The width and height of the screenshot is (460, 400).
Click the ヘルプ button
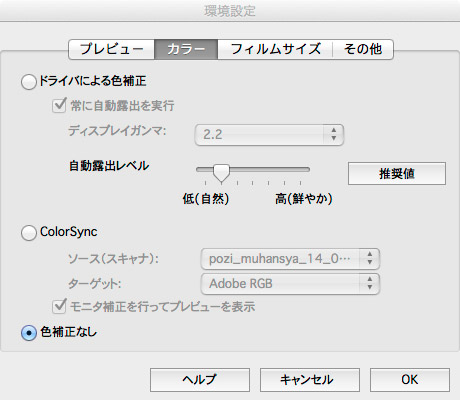pos(200,380)
